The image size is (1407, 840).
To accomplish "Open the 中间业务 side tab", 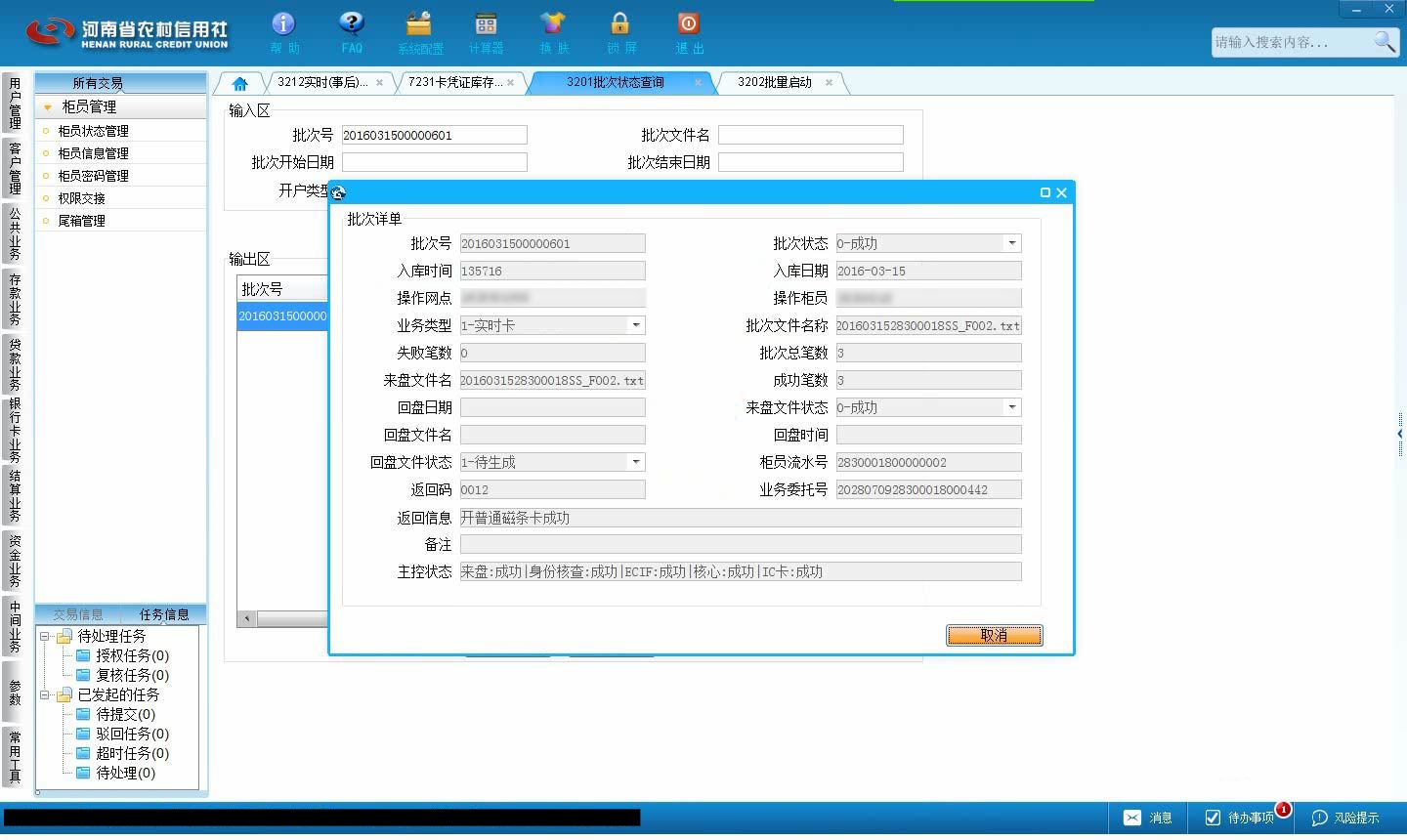I will (15, 626).
